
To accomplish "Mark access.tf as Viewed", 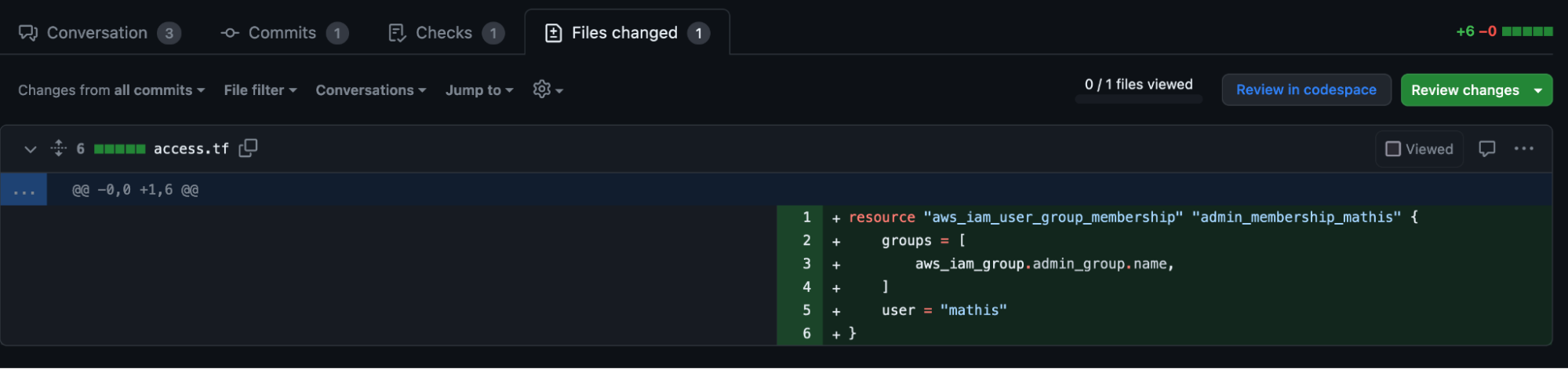I will [1419, 148].
